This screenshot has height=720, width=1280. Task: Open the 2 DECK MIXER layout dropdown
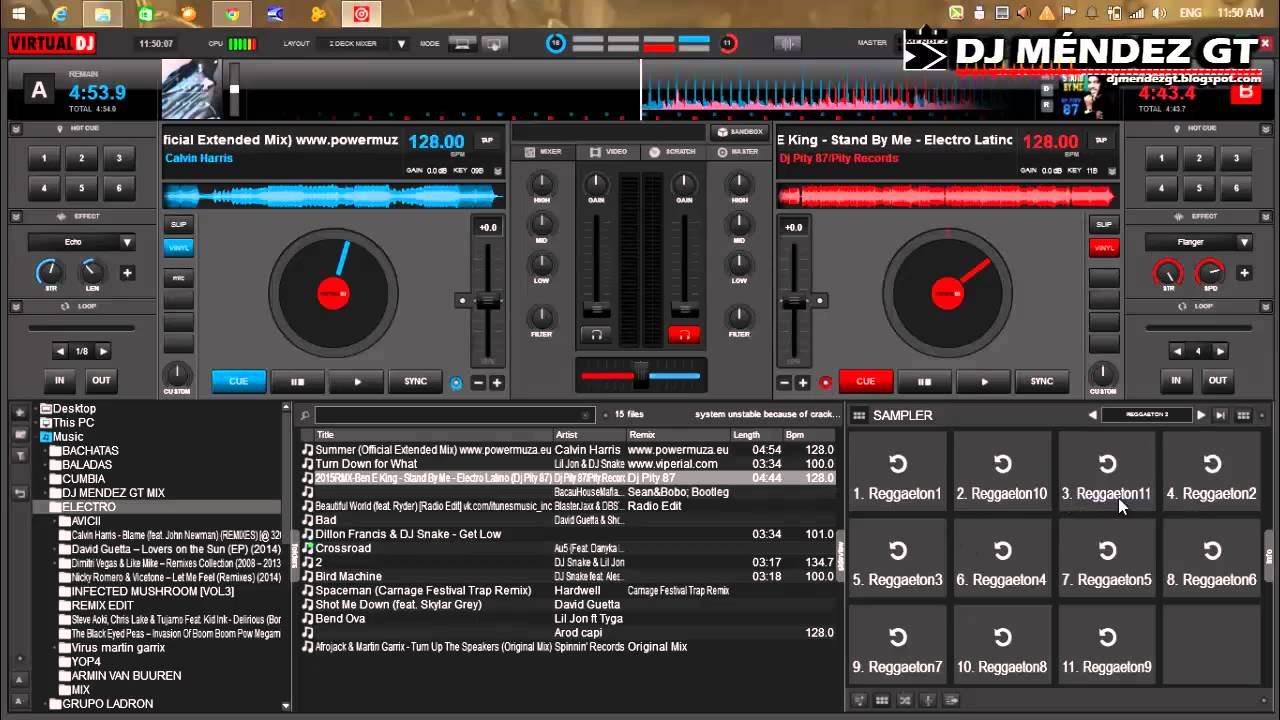pos(362,44)
